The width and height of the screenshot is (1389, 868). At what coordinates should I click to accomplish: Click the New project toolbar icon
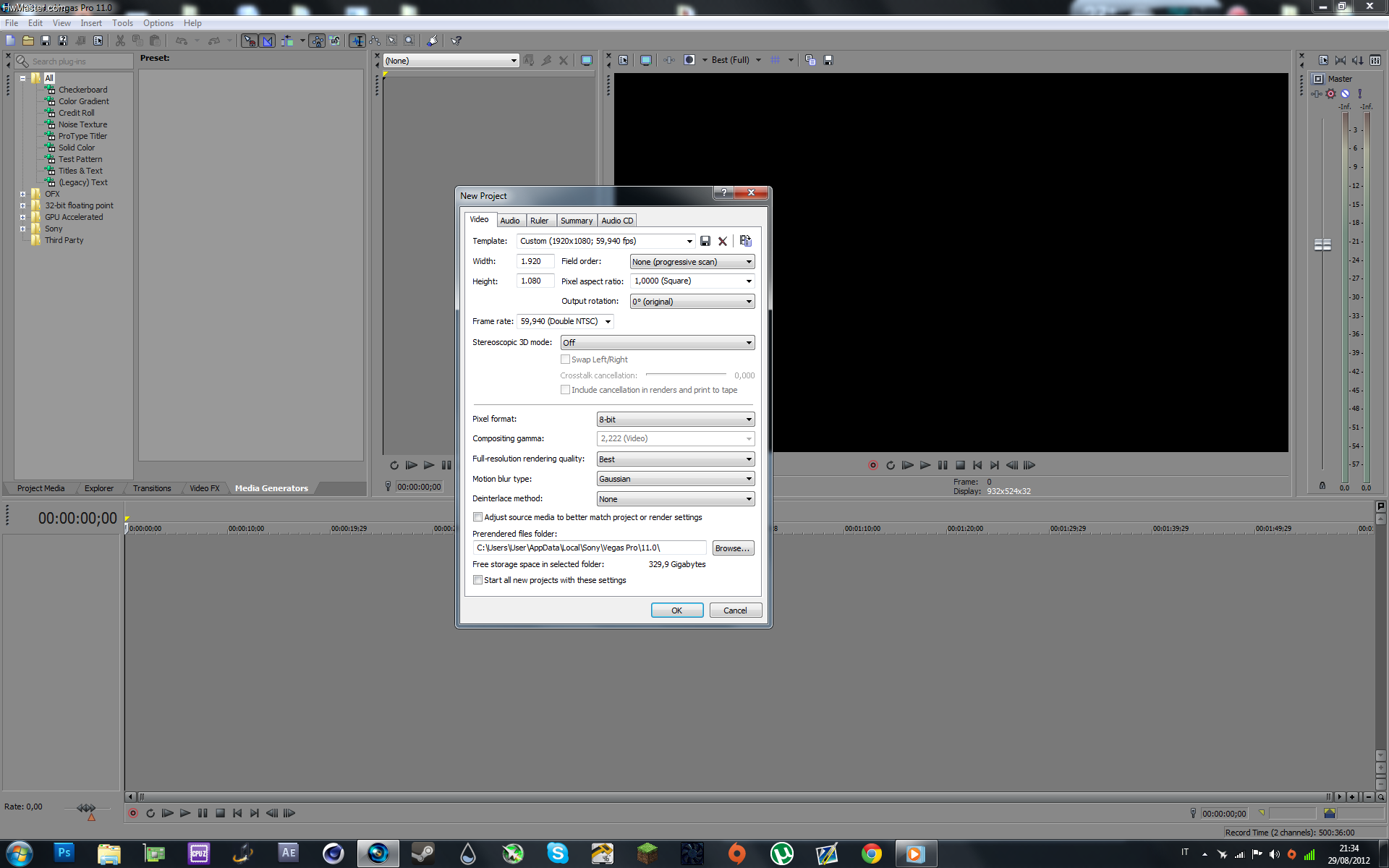click(x=11, y=41)
